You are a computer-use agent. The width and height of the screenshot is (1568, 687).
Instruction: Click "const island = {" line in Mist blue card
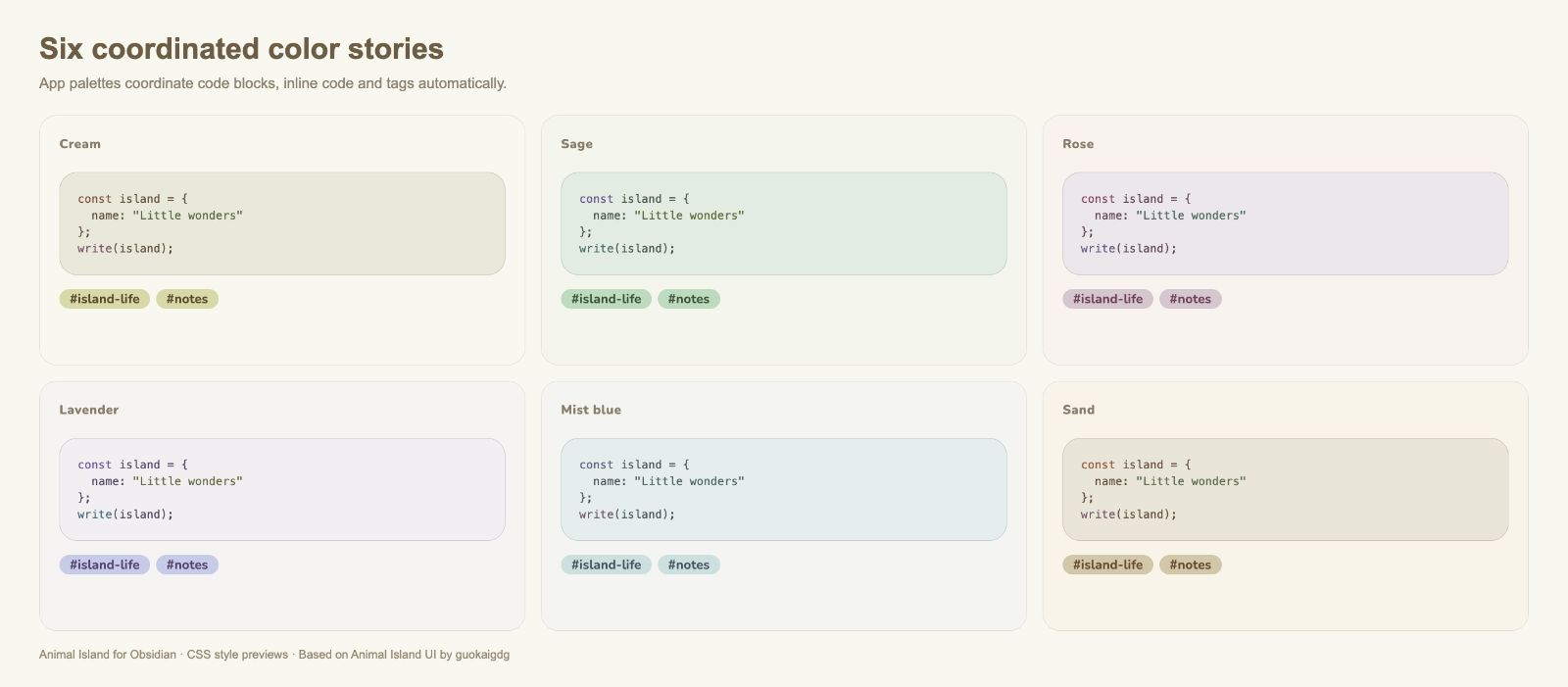635,465
